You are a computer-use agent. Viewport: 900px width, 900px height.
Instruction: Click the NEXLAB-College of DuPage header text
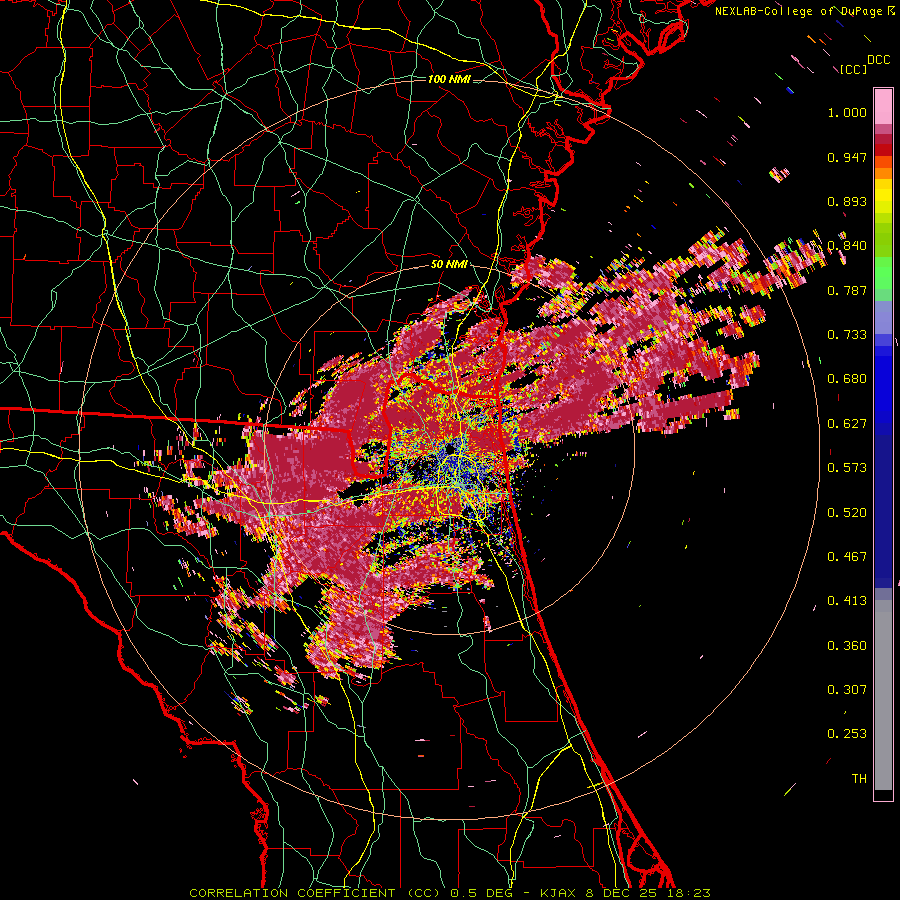tap(798, 11)
